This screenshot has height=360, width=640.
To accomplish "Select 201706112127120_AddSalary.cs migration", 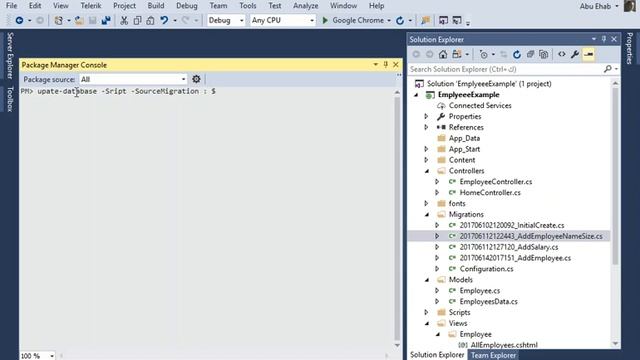I will tap(509, 247).
